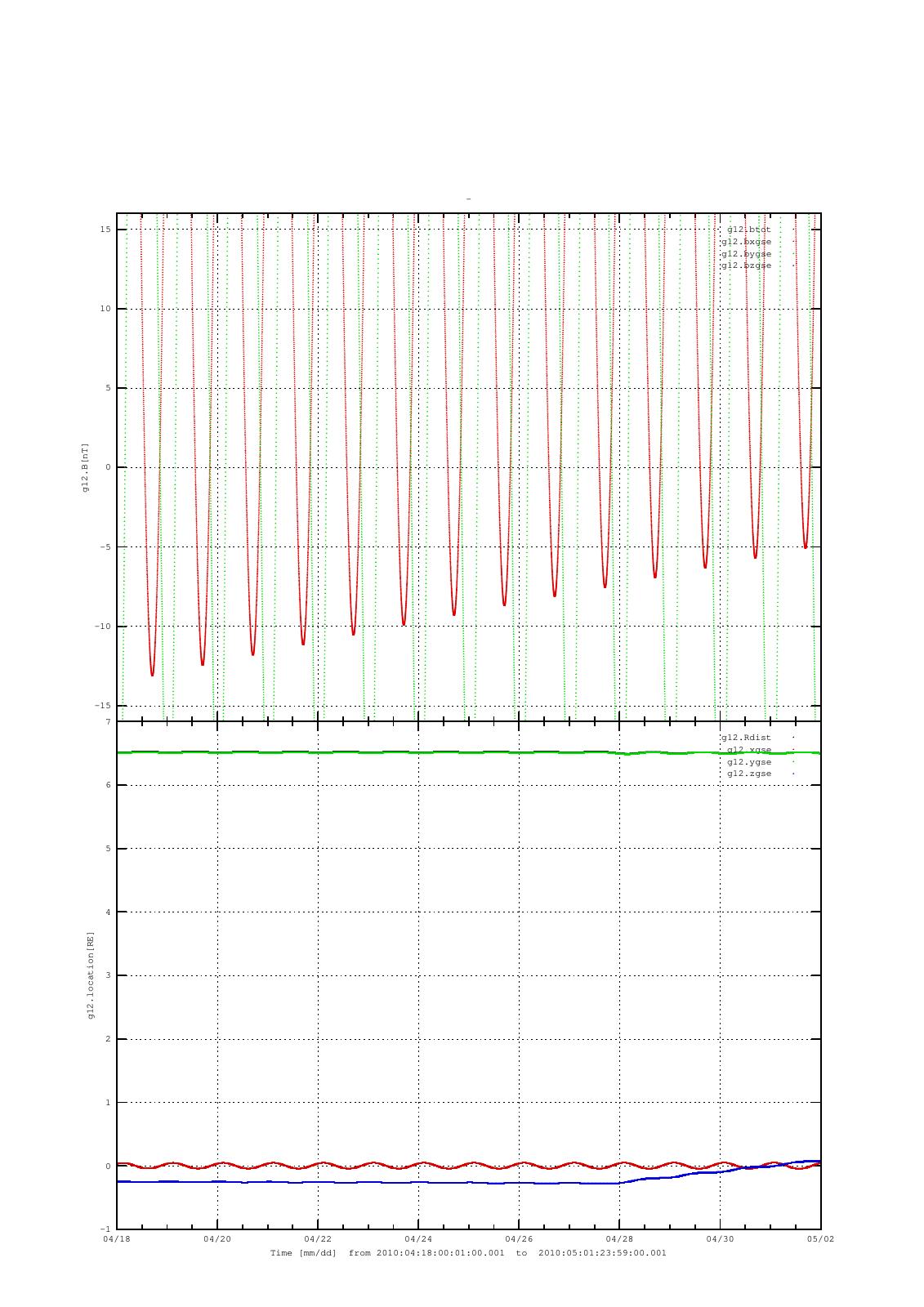Screen dimensions: 924x1307
Task: Click the 04/22 date tick label
Action: pyautogui.click(x=317, y=1239)
